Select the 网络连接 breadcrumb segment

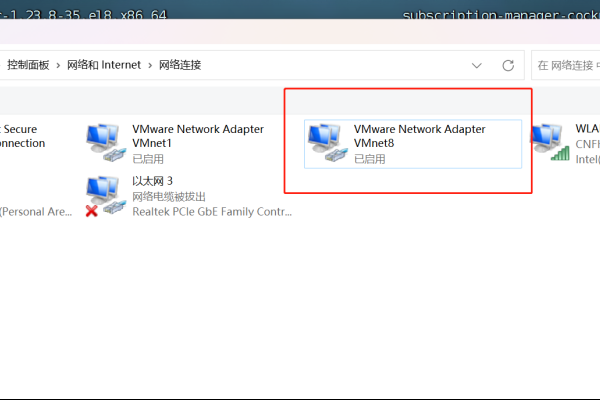pos(180,65)
